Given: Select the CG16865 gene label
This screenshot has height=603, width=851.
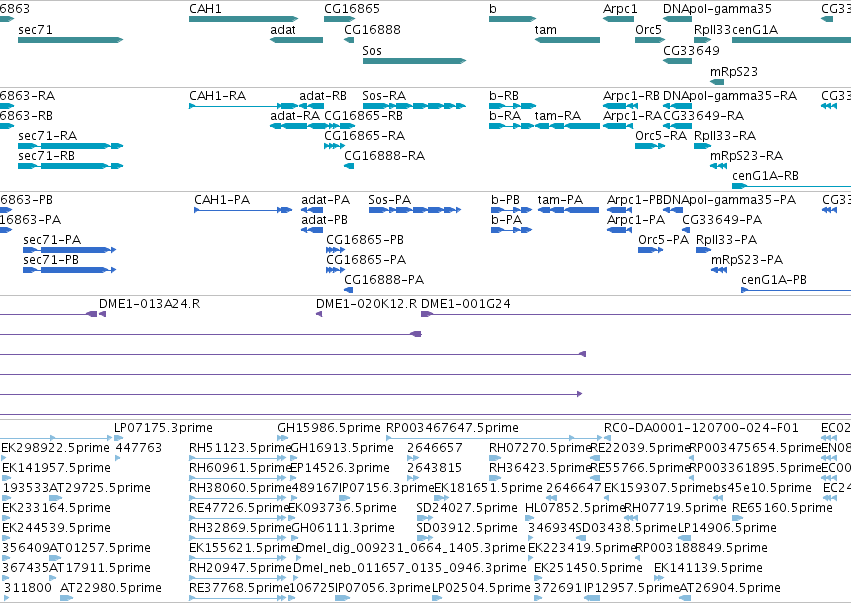Looking at the screenshot, I should (352, 9).
